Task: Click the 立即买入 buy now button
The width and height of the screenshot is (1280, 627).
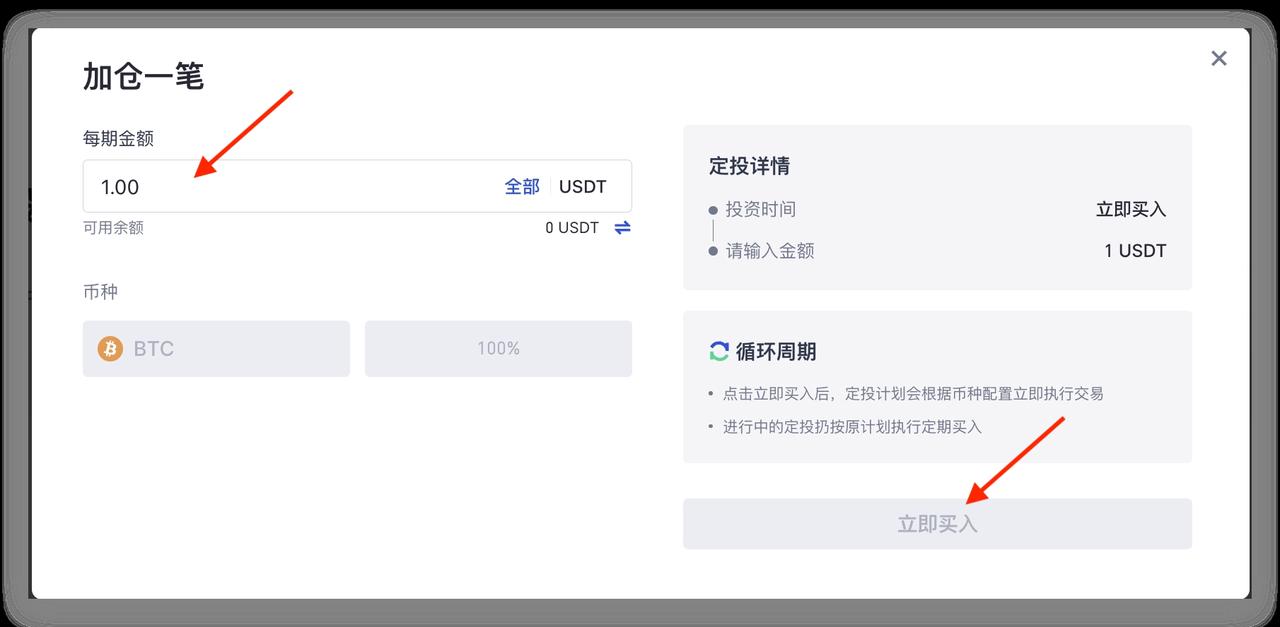Action: tap(937, 523)
